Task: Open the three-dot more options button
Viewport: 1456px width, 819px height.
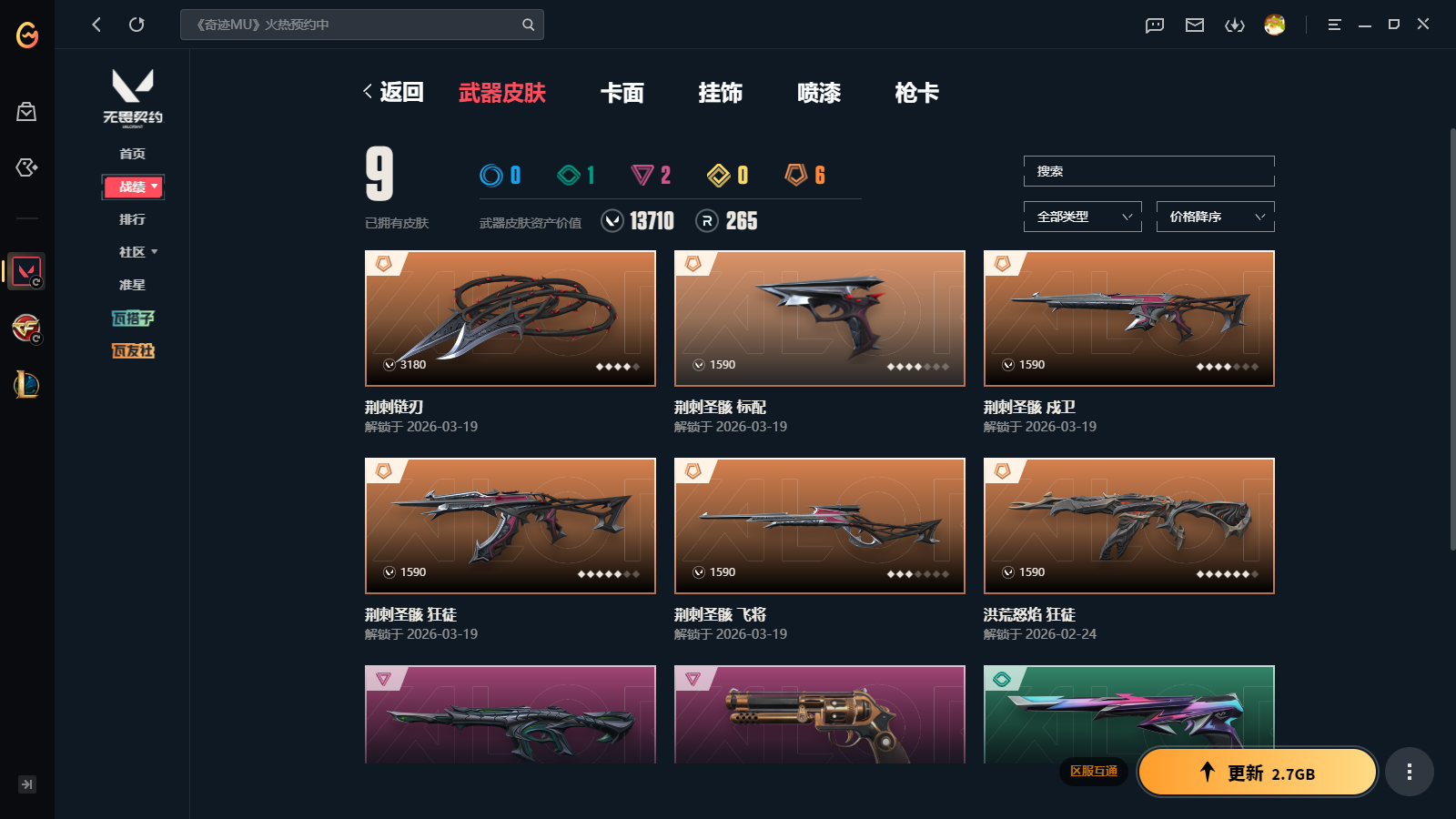Action: (1410, 772)
